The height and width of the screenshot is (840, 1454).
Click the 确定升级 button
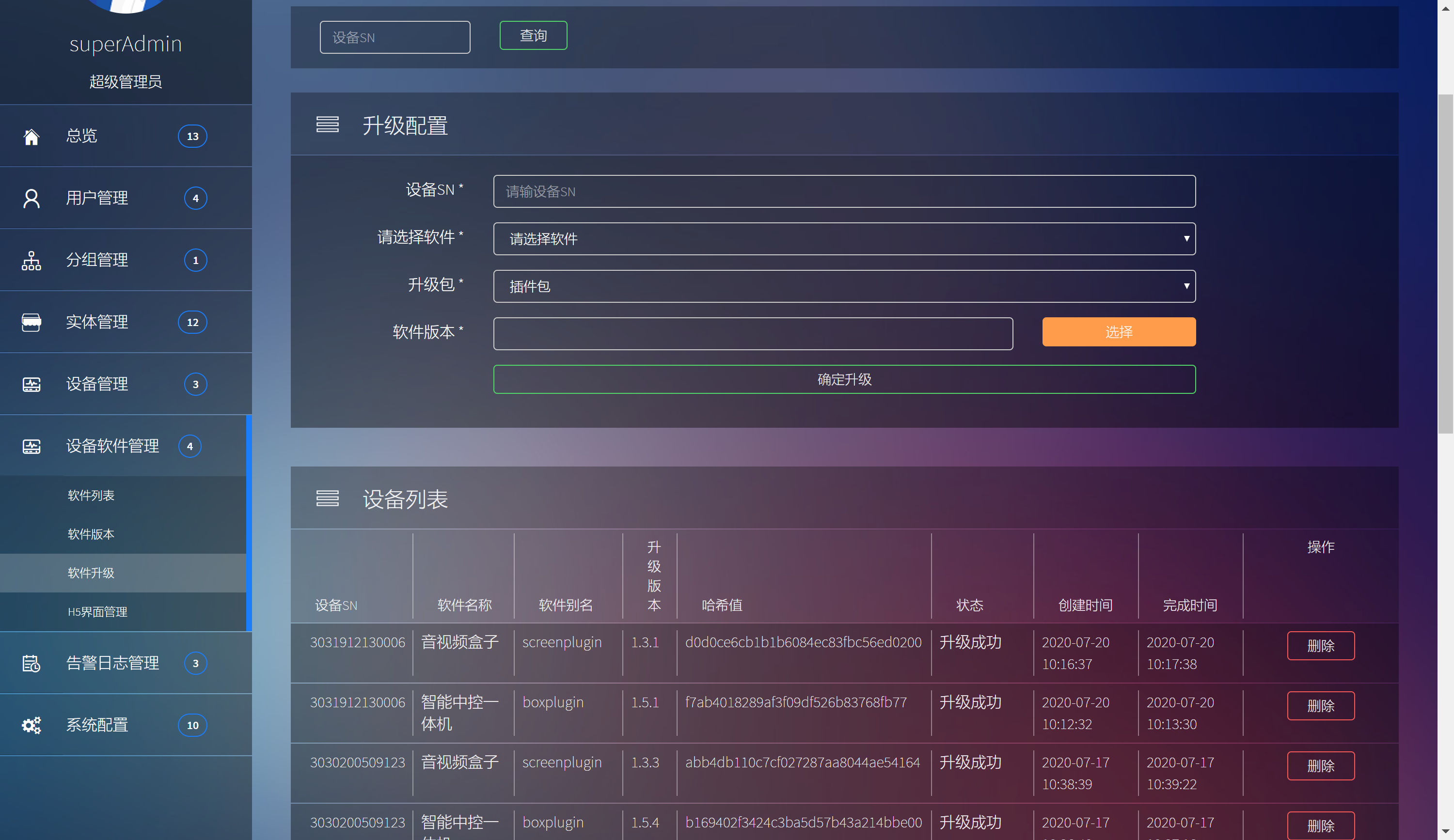pos(844,379)
